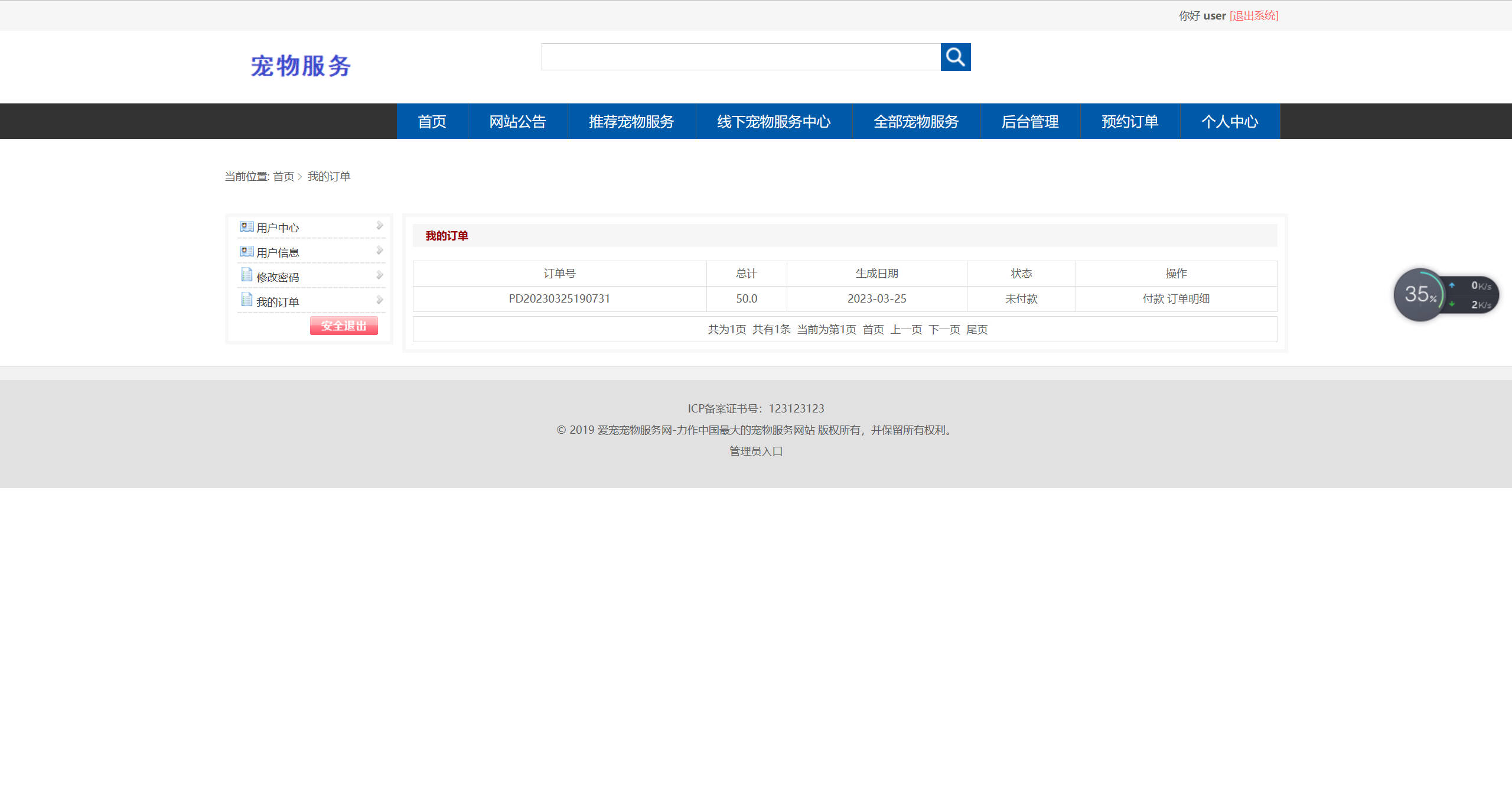Click the 用户信息 sidebar icon
1512x812 pixels.
pos(246,251)
